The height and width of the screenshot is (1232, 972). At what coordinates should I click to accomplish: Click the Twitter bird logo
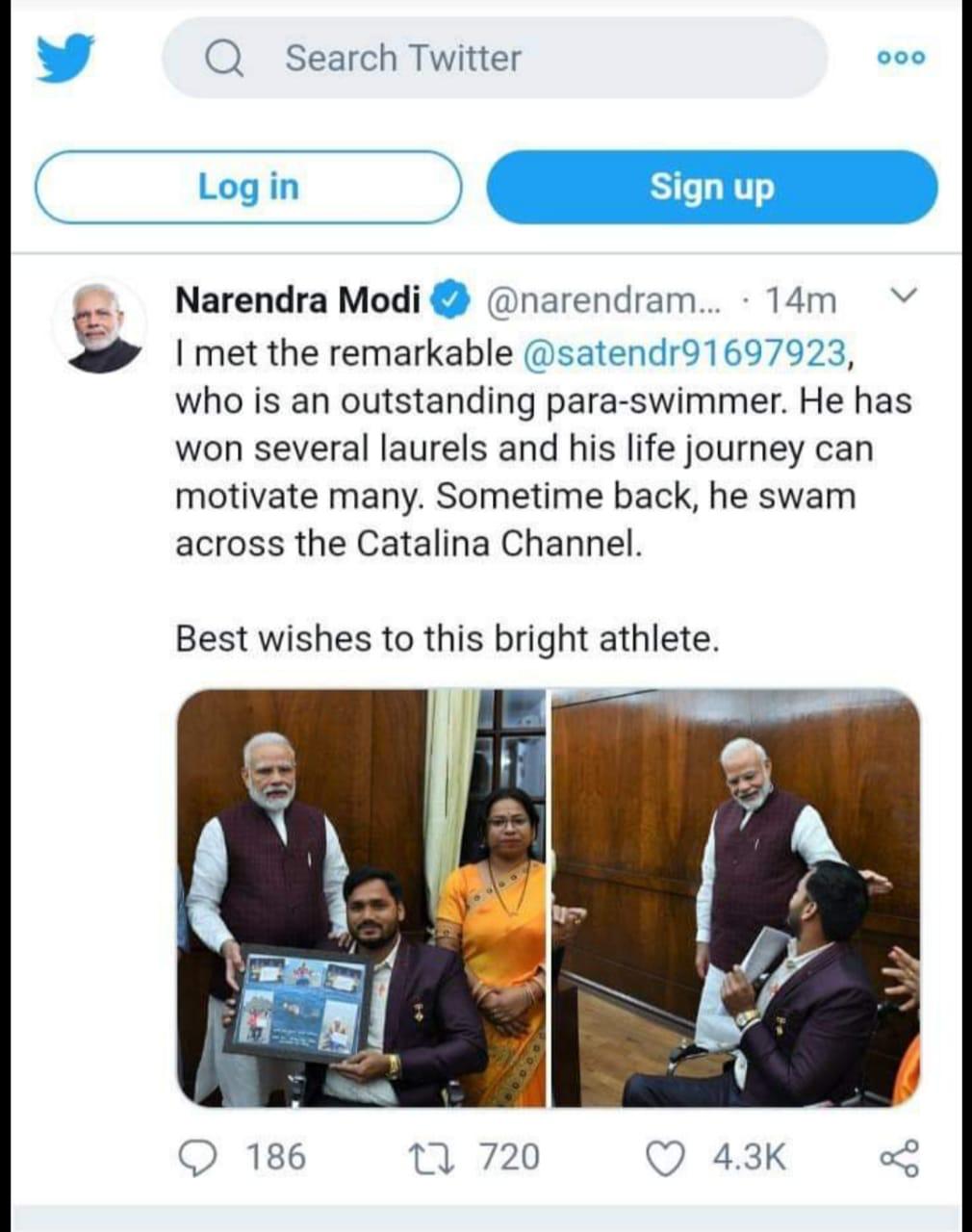click(x=65, y=58)
